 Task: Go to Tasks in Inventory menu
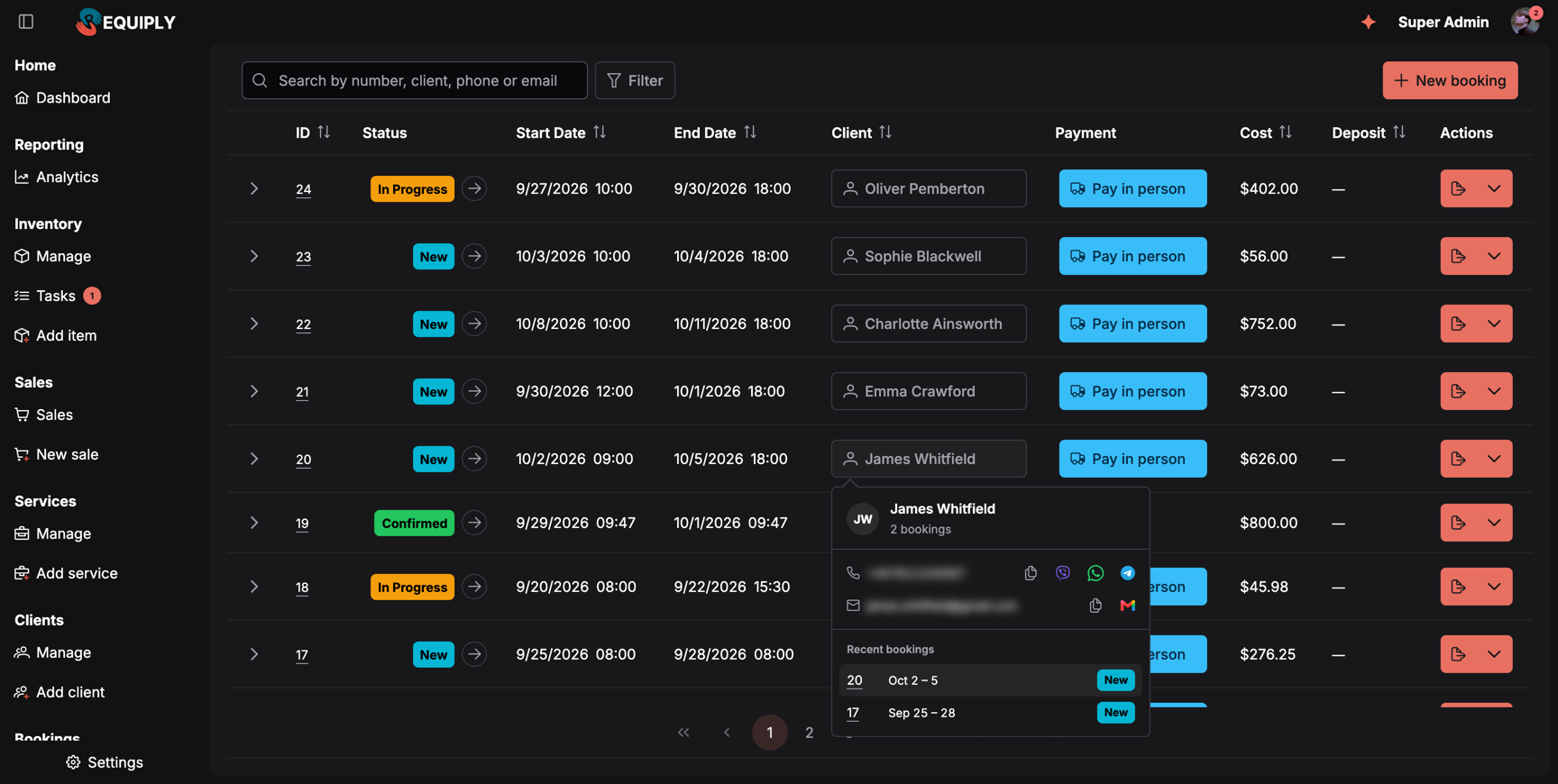pos(58,296)
